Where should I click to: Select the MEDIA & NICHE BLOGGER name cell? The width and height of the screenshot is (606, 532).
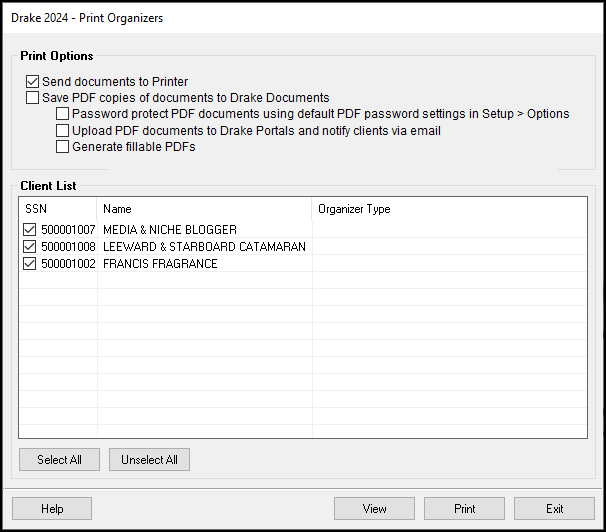[170, 229]
